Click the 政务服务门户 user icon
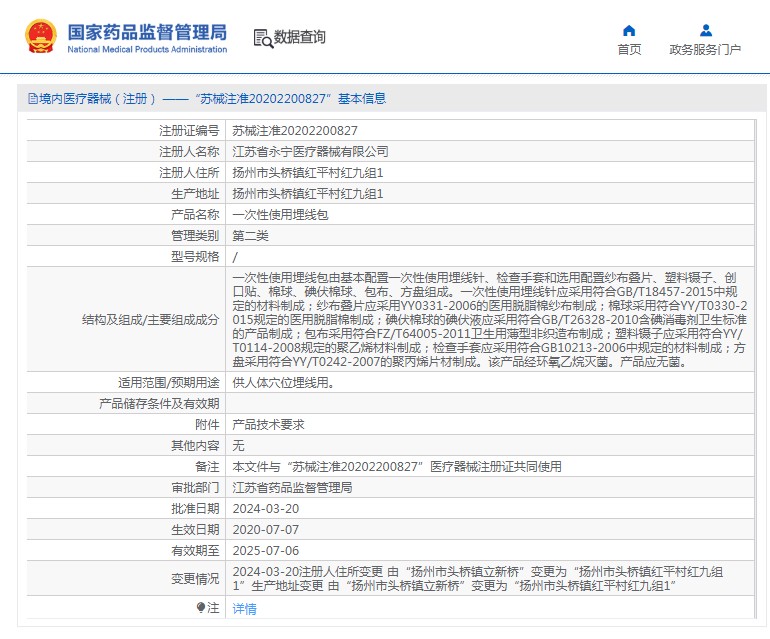The width and height of the screenshot is (770, 639). [x=706, y=31]
